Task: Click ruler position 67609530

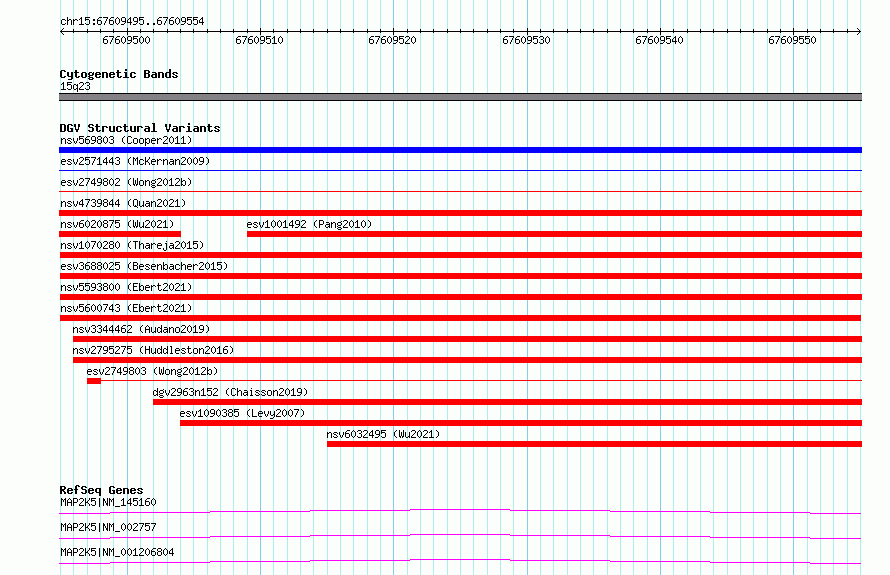Action: [x=526, y=40]
